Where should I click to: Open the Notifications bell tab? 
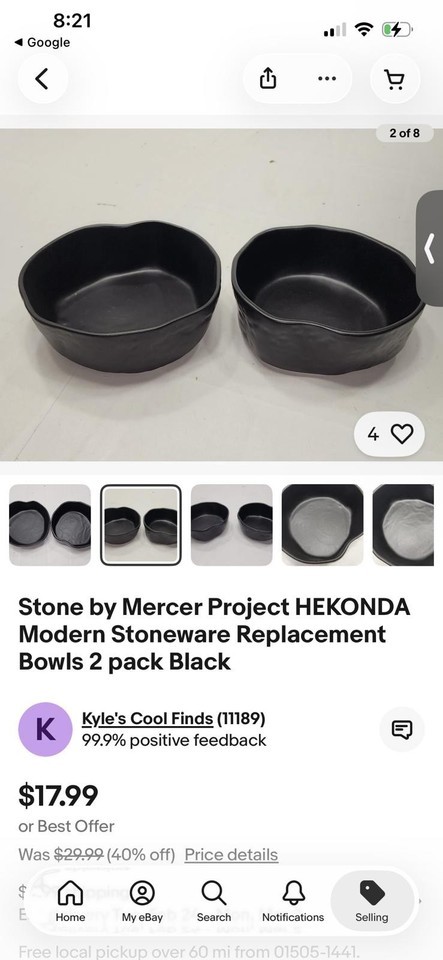[293, 901]
